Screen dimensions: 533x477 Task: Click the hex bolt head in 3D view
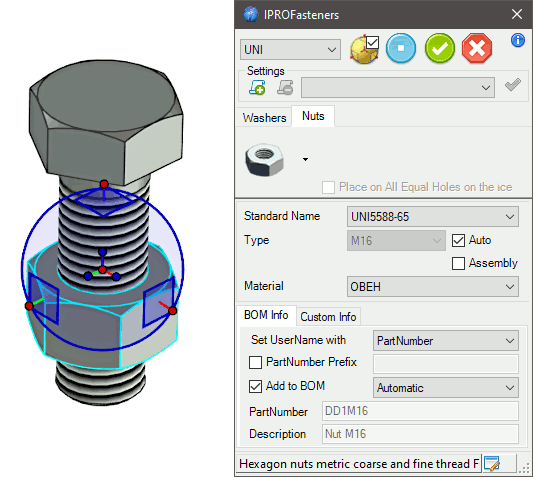pos(105,122)
